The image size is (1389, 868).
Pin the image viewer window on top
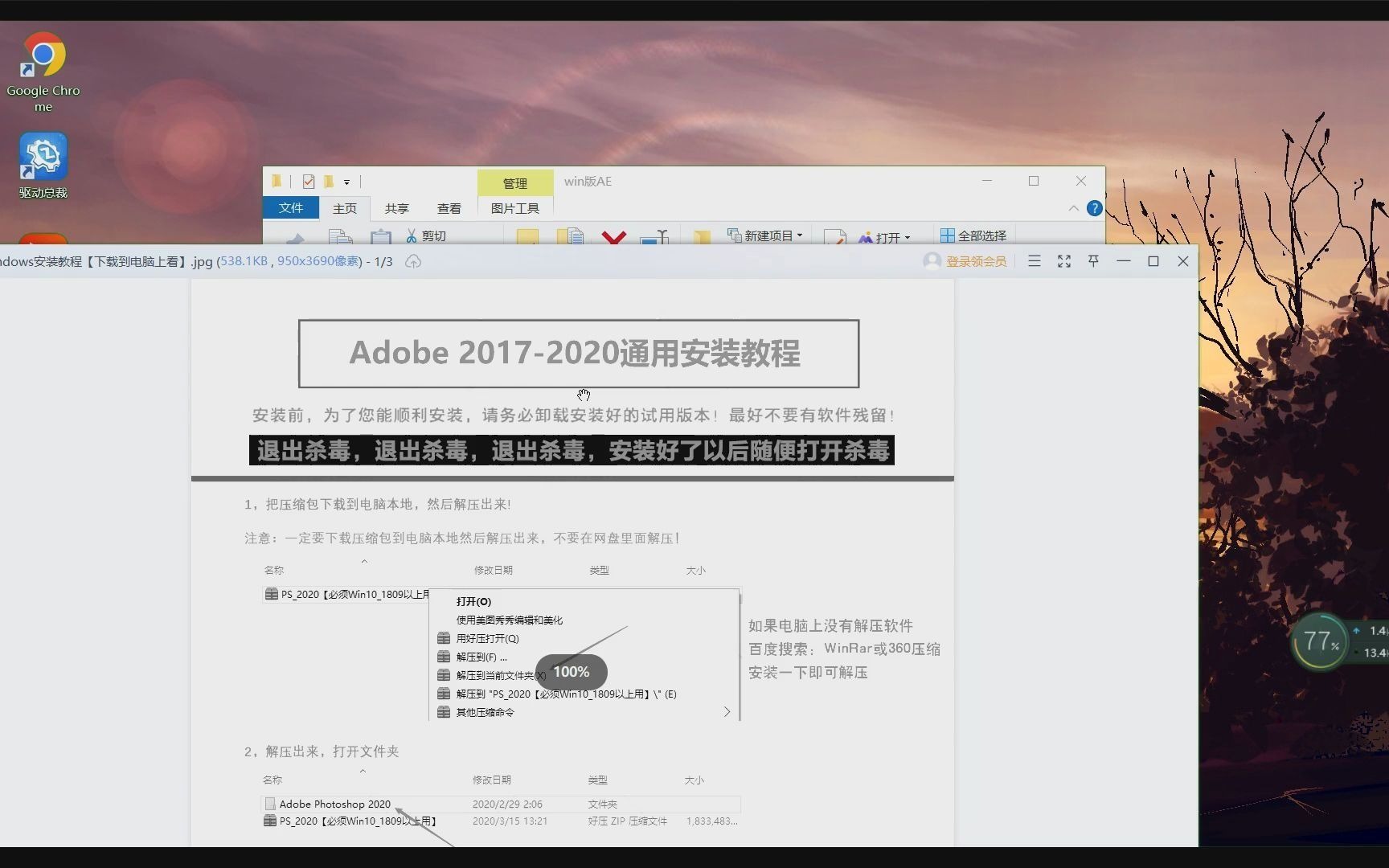coord(1093,261)
